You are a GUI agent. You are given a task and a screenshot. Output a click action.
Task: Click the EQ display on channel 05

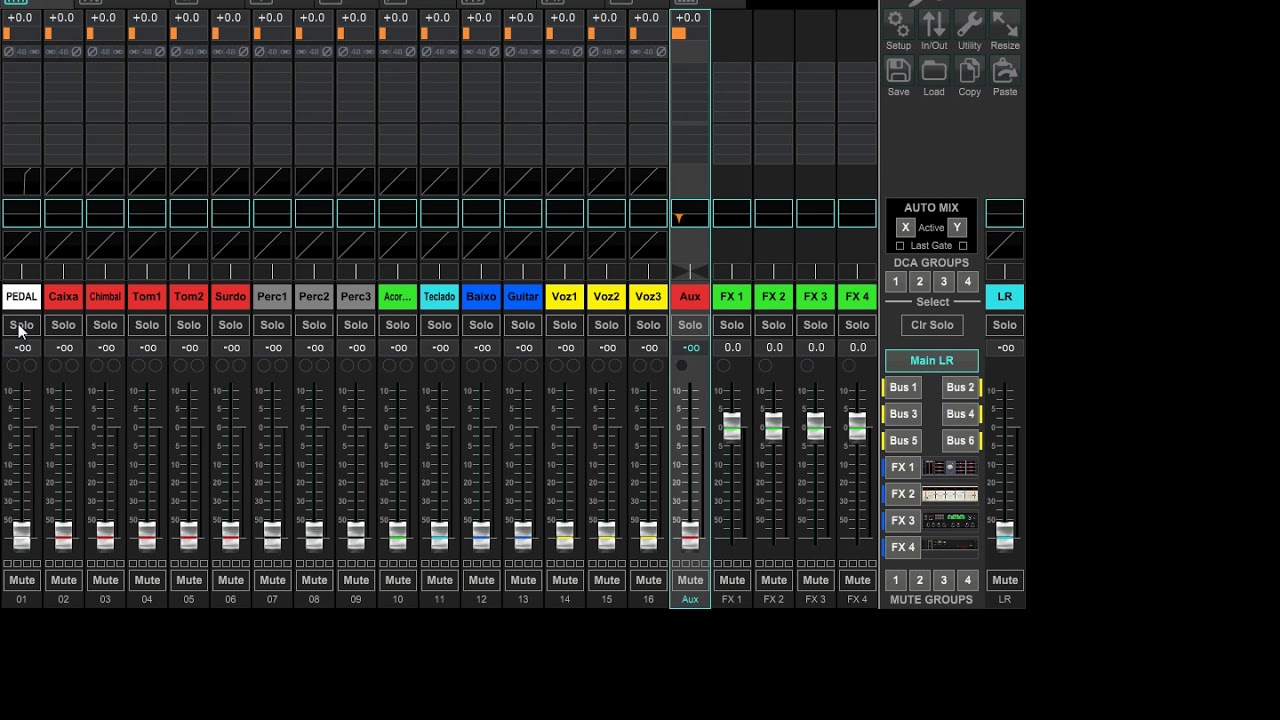[x=188, y=213]
